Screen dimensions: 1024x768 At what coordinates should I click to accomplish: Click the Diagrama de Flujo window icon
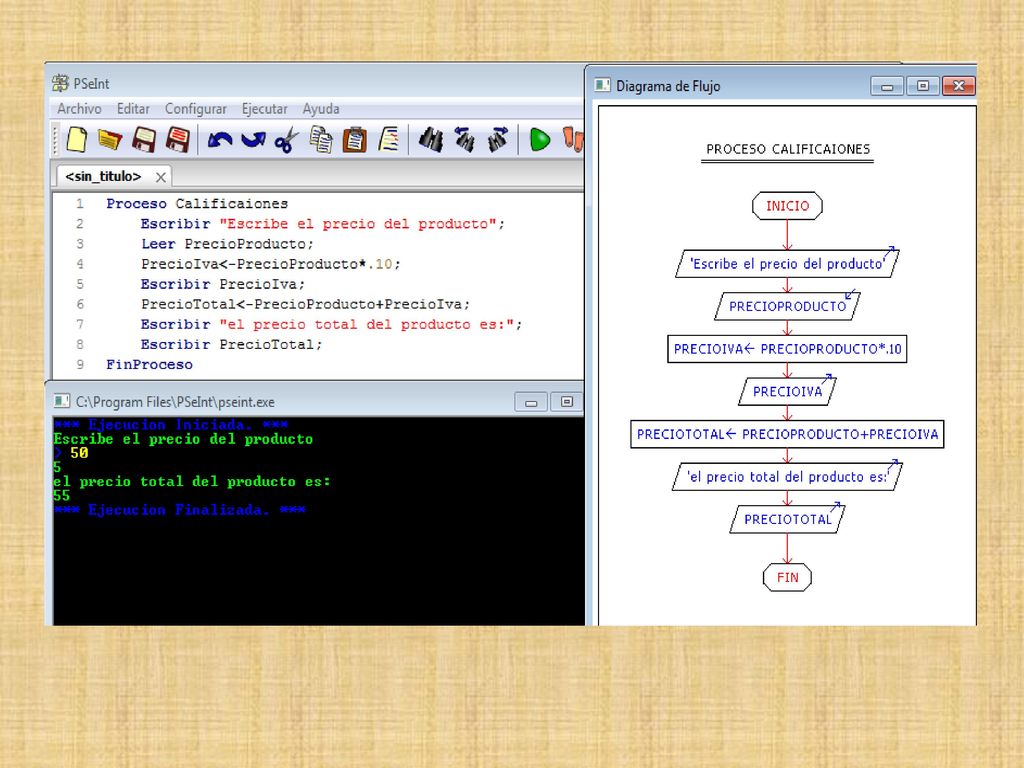(603, 85)
